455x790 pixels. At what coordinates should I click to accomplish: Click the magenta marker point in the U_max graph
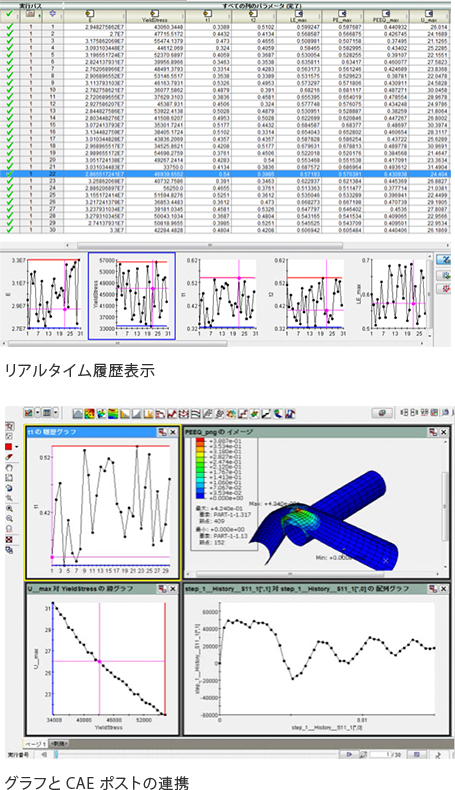[x=99, y=662]
